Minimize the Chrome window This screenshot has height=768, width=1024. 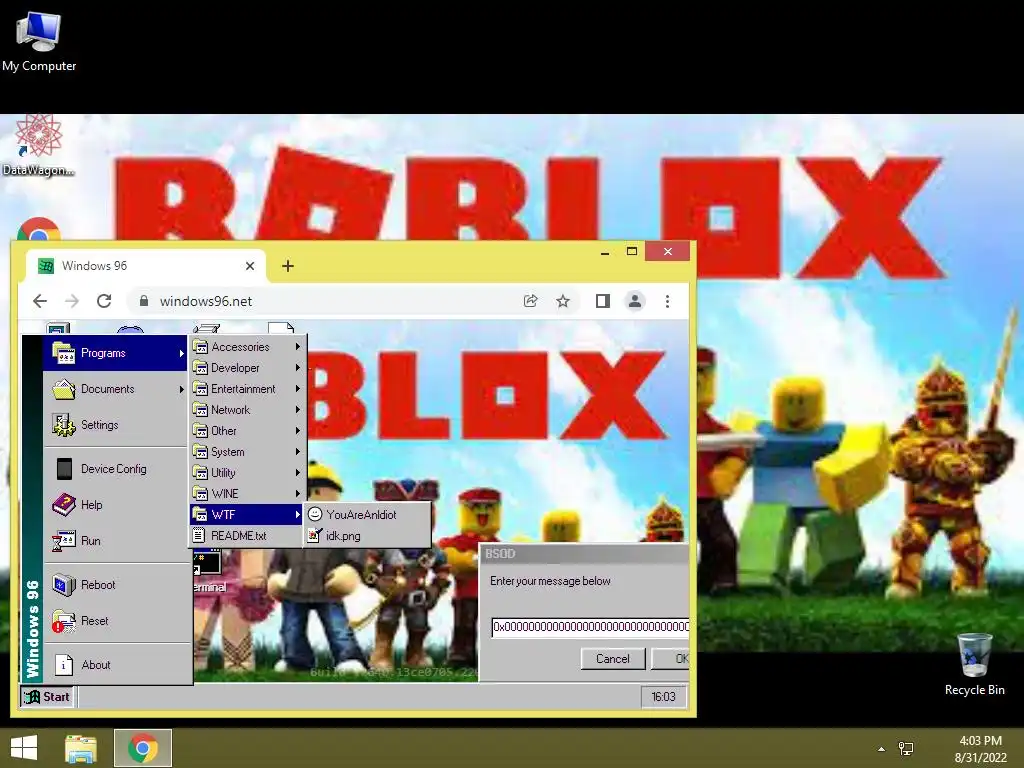[x=605, y=251]
